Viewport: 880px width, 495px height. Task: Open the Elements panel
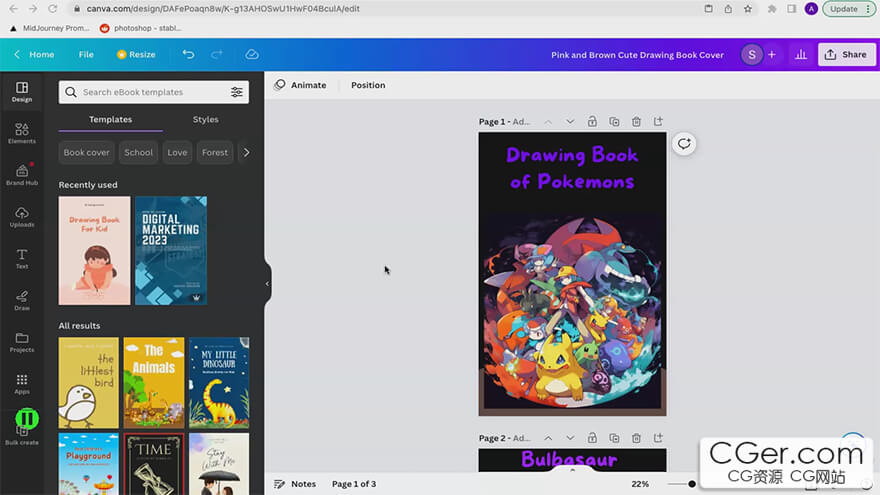[x=22, y=134]
